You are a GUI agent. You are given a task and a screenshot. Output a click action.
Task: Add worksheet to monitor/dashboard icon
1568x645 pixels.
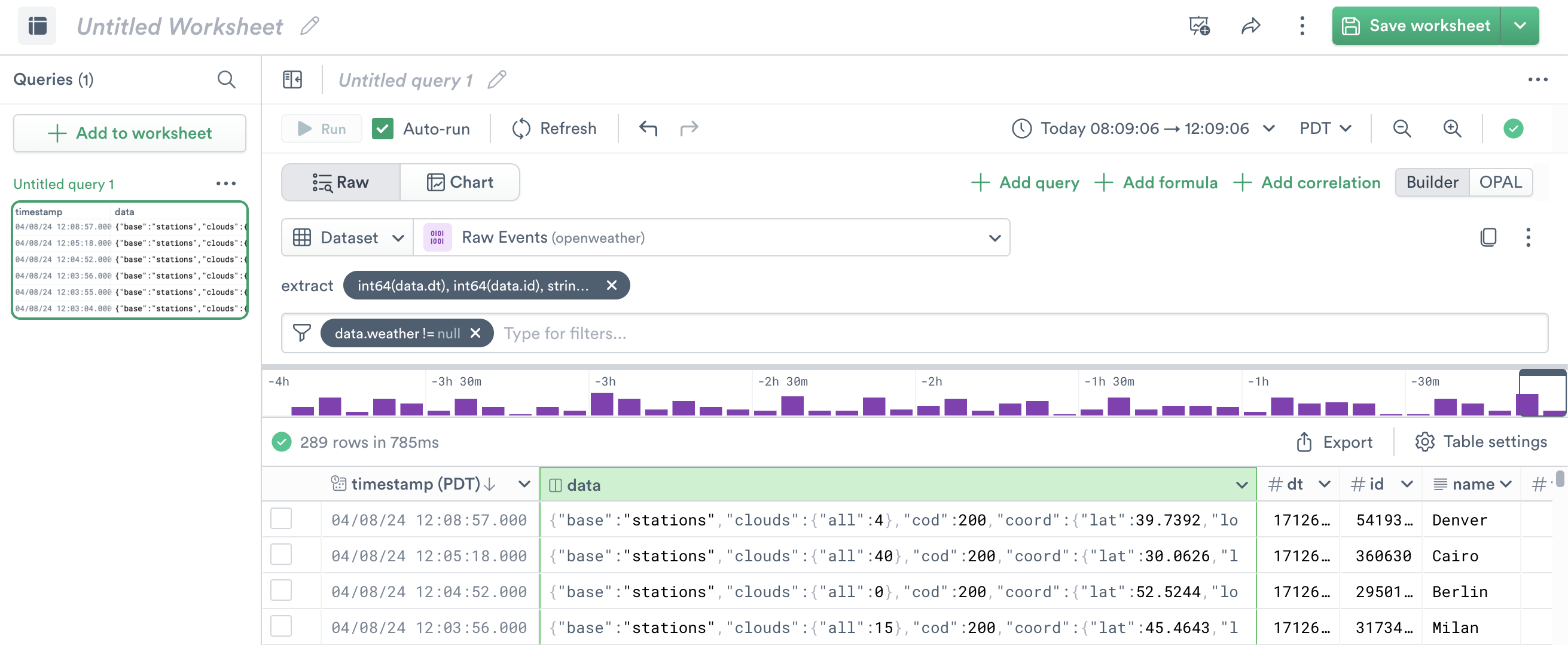click(1199, 26)
